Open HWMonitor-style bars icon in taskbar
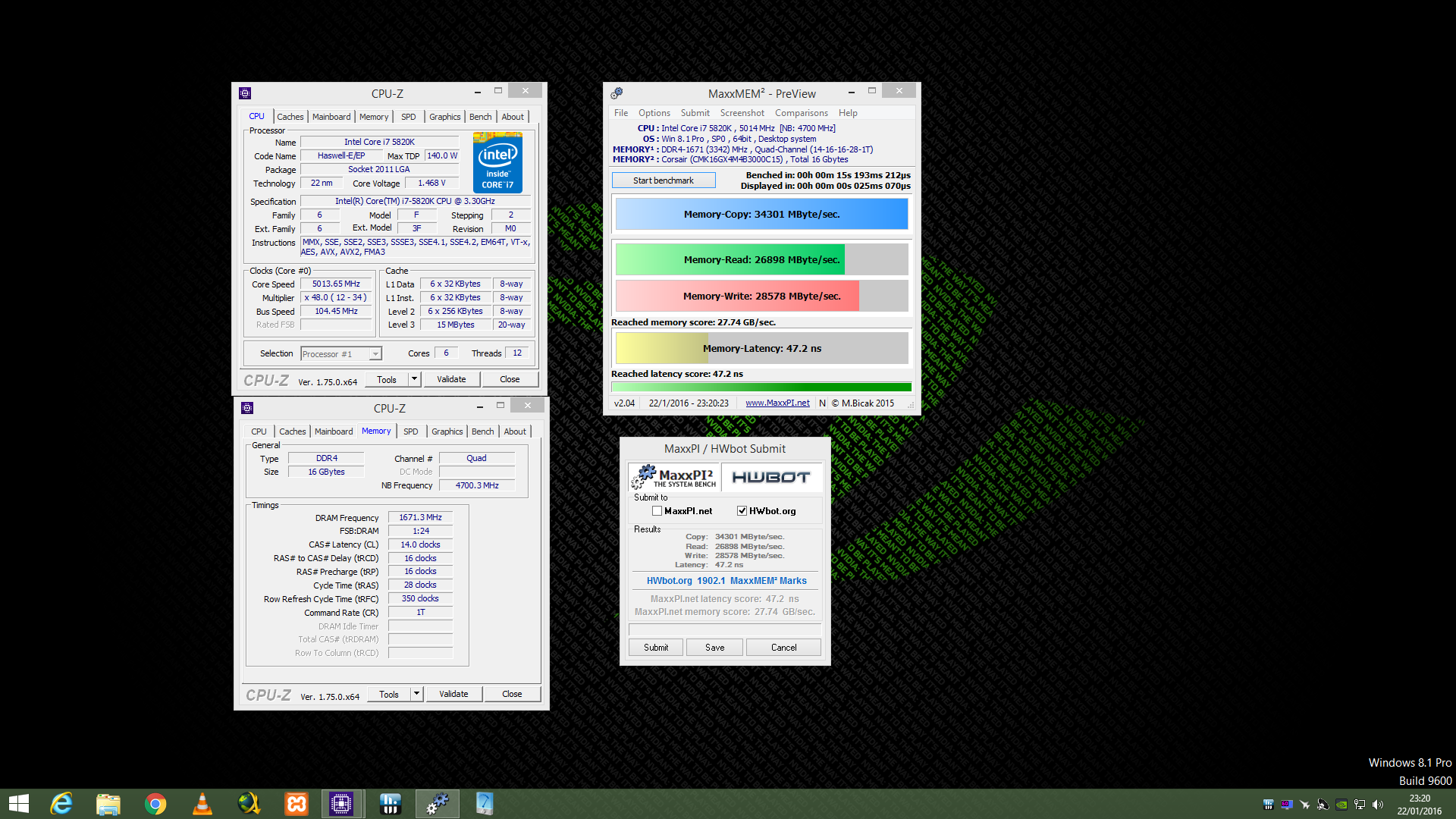1456x819 pixels. 390,804
